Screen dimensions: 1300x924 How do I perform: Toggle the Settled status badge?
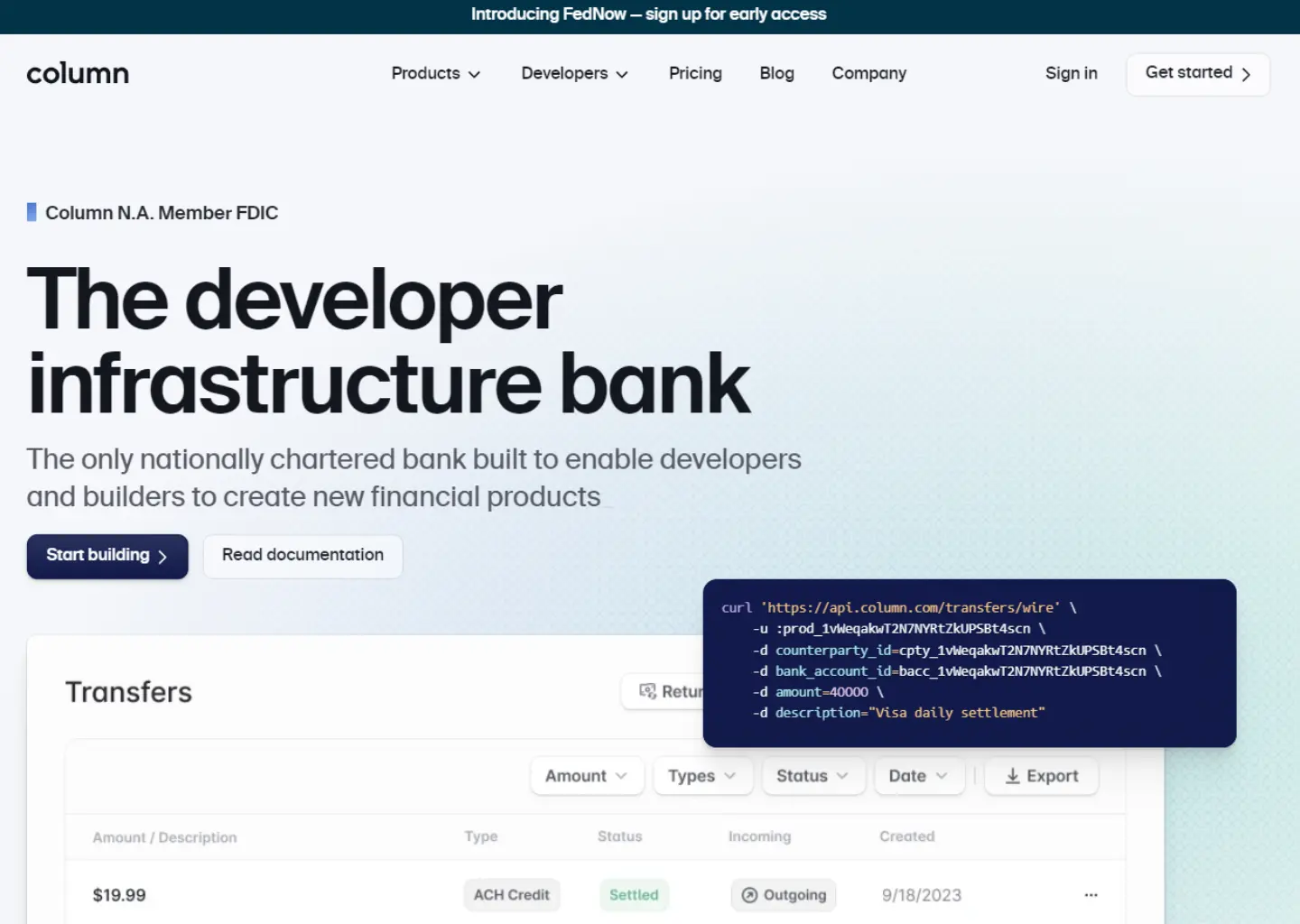click(x=634, y=894)
